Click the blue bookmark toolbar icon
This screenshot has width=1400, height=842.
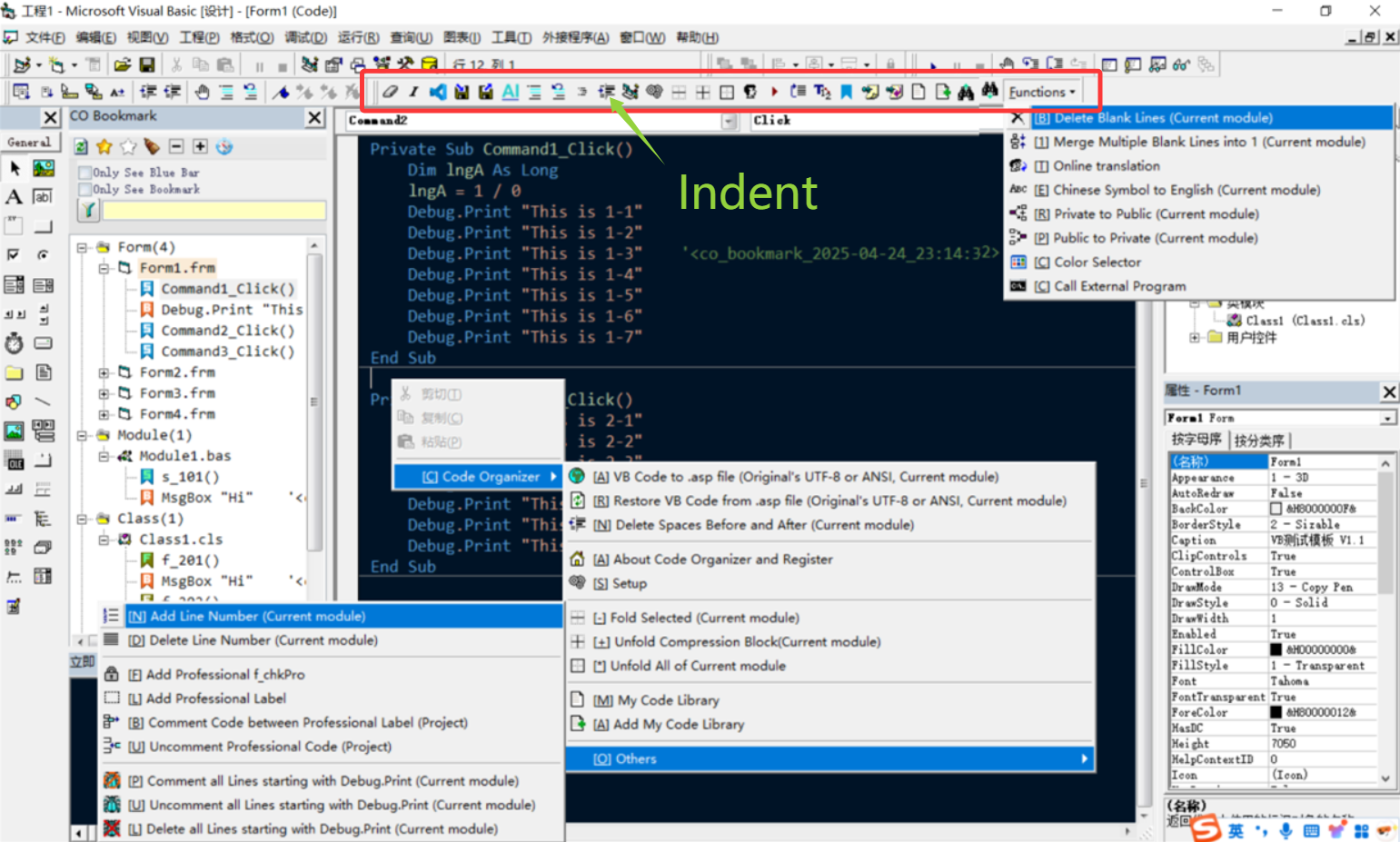(847, 92)
